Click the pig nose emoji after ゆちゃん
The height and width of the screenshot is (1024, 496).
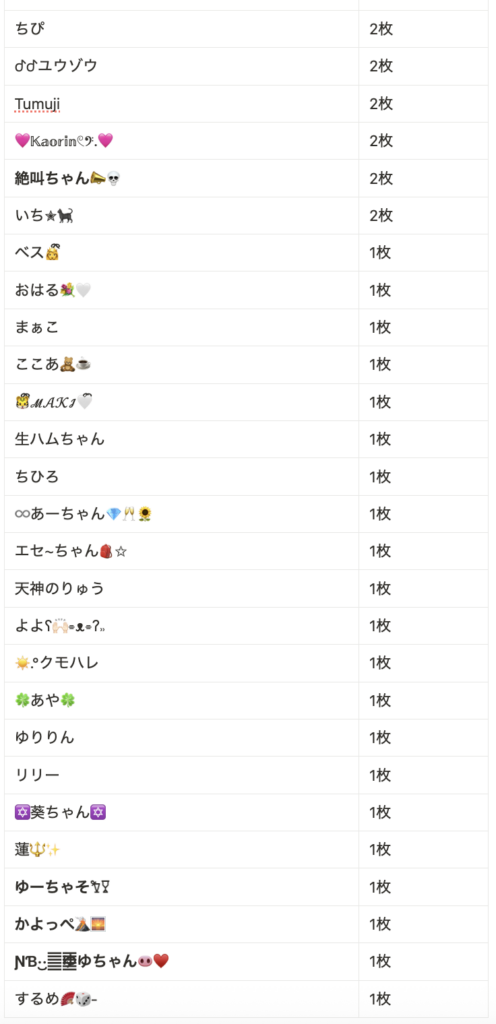pyautogui.click(x=145, y=961)
